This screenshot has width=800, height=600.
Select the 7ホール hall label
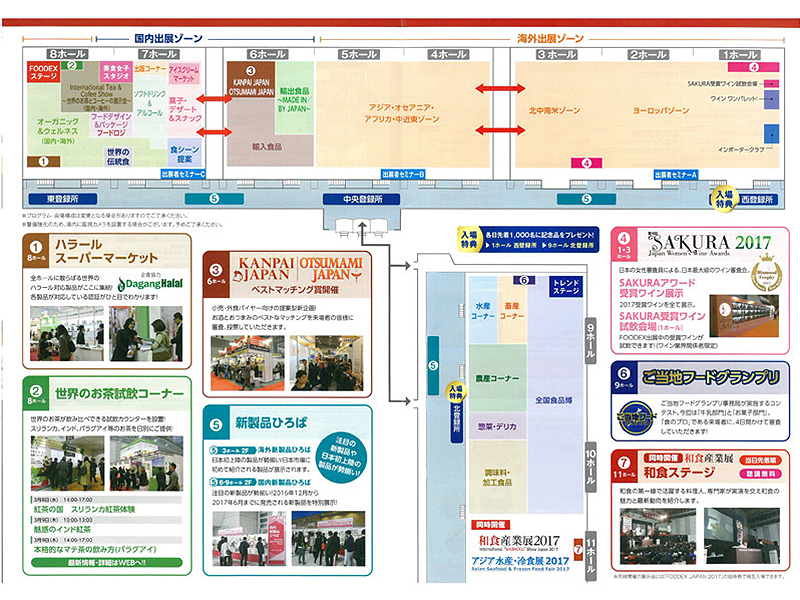click(159, 54)
